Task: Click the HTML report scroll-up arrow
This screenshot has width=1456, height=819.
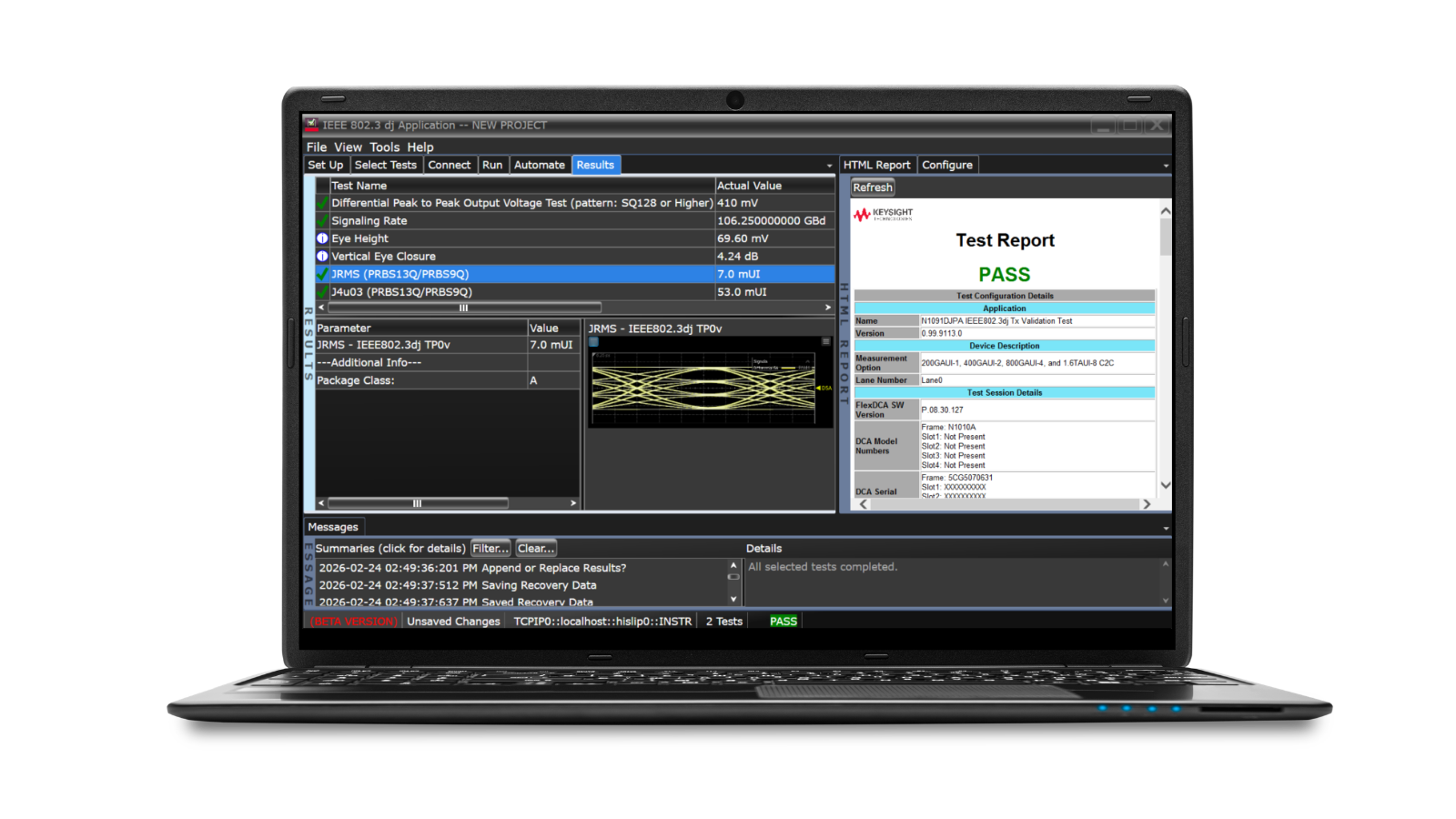Action: point(1166,210)
